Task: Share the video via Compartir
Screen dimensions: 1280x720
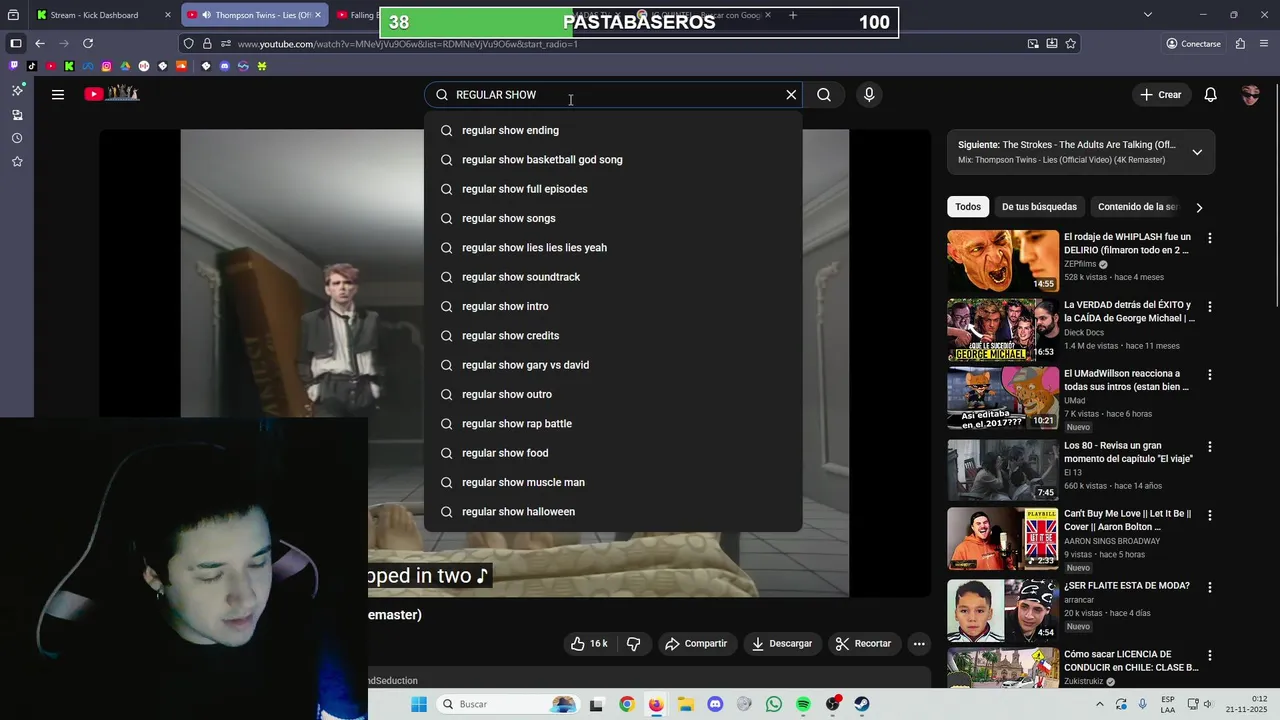Action: coord(696,643)
